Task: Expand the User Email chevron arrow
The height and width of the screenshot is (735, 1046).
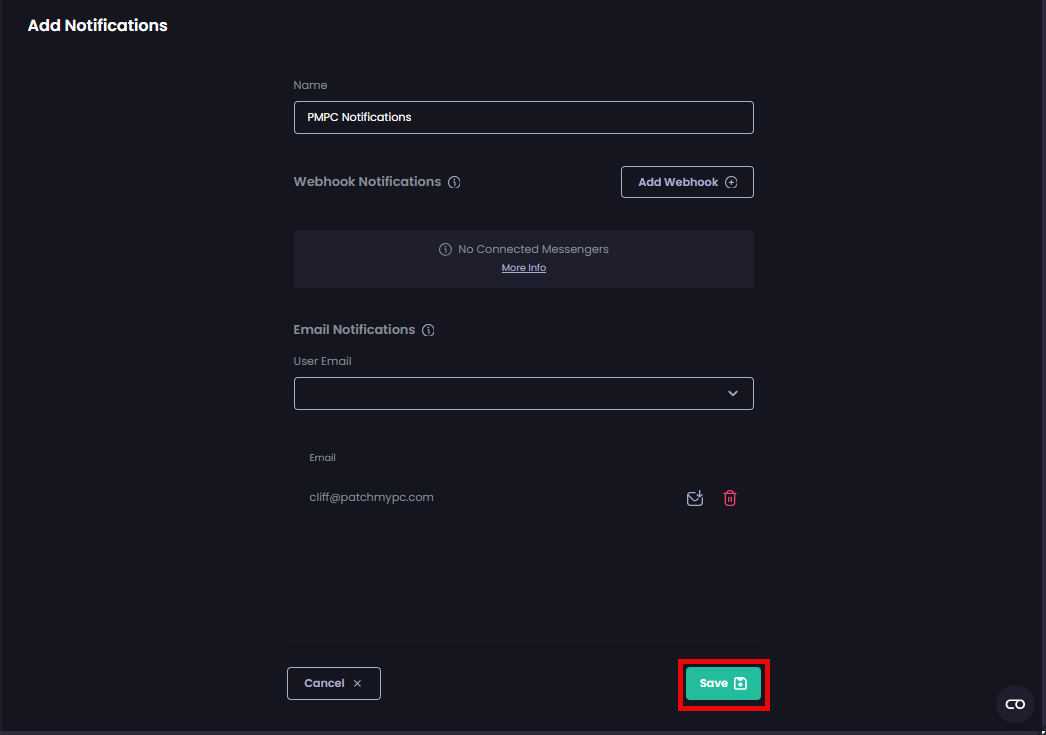Action: click(733, 394)
